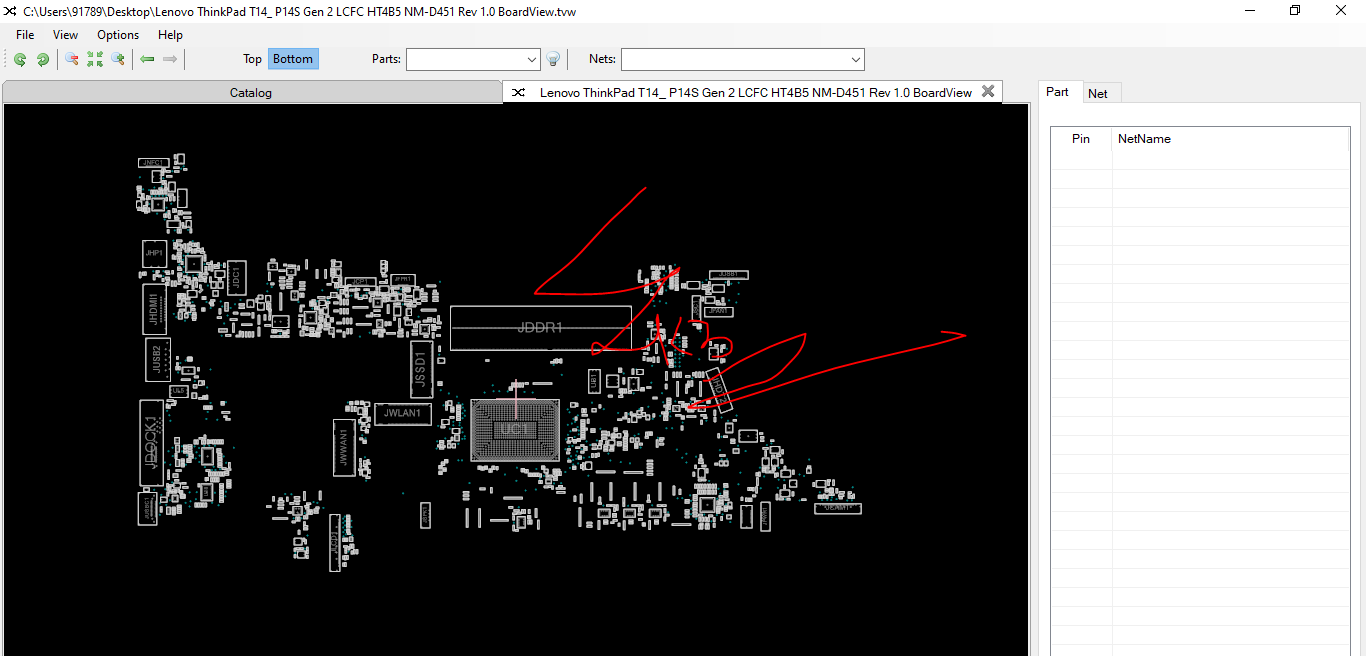This screenshot has height=656, width=1366.
Task: Select the JCAM1 connector component
Action: 838,508
